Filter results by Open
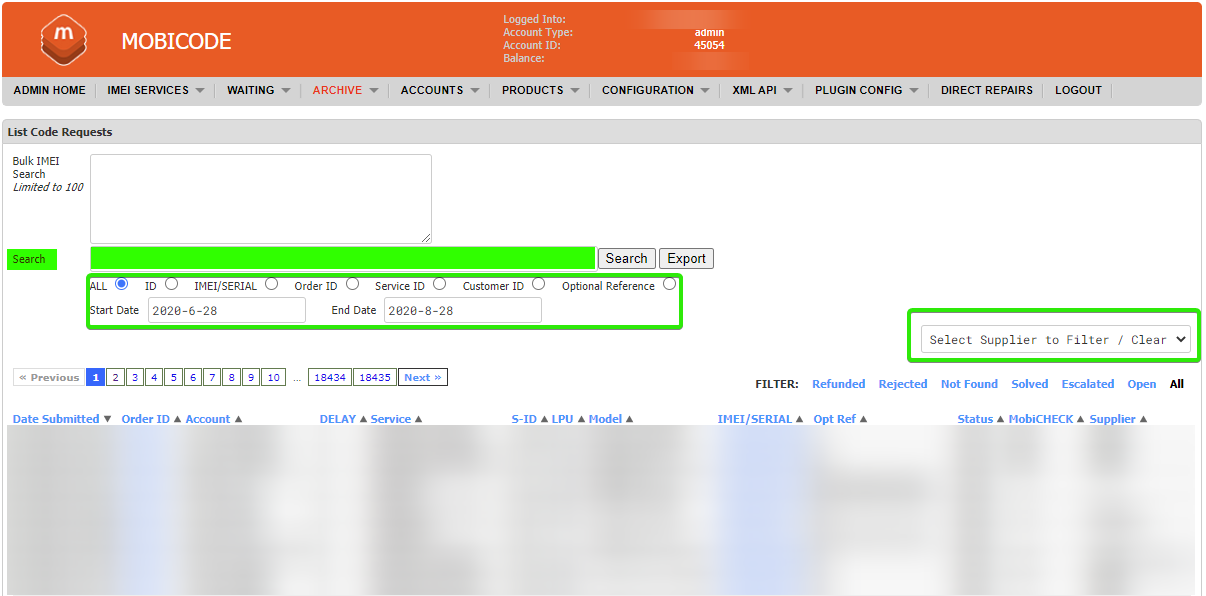Image resolution: width=1206 pixels, height=596 pixels. tap(1142, 384)
